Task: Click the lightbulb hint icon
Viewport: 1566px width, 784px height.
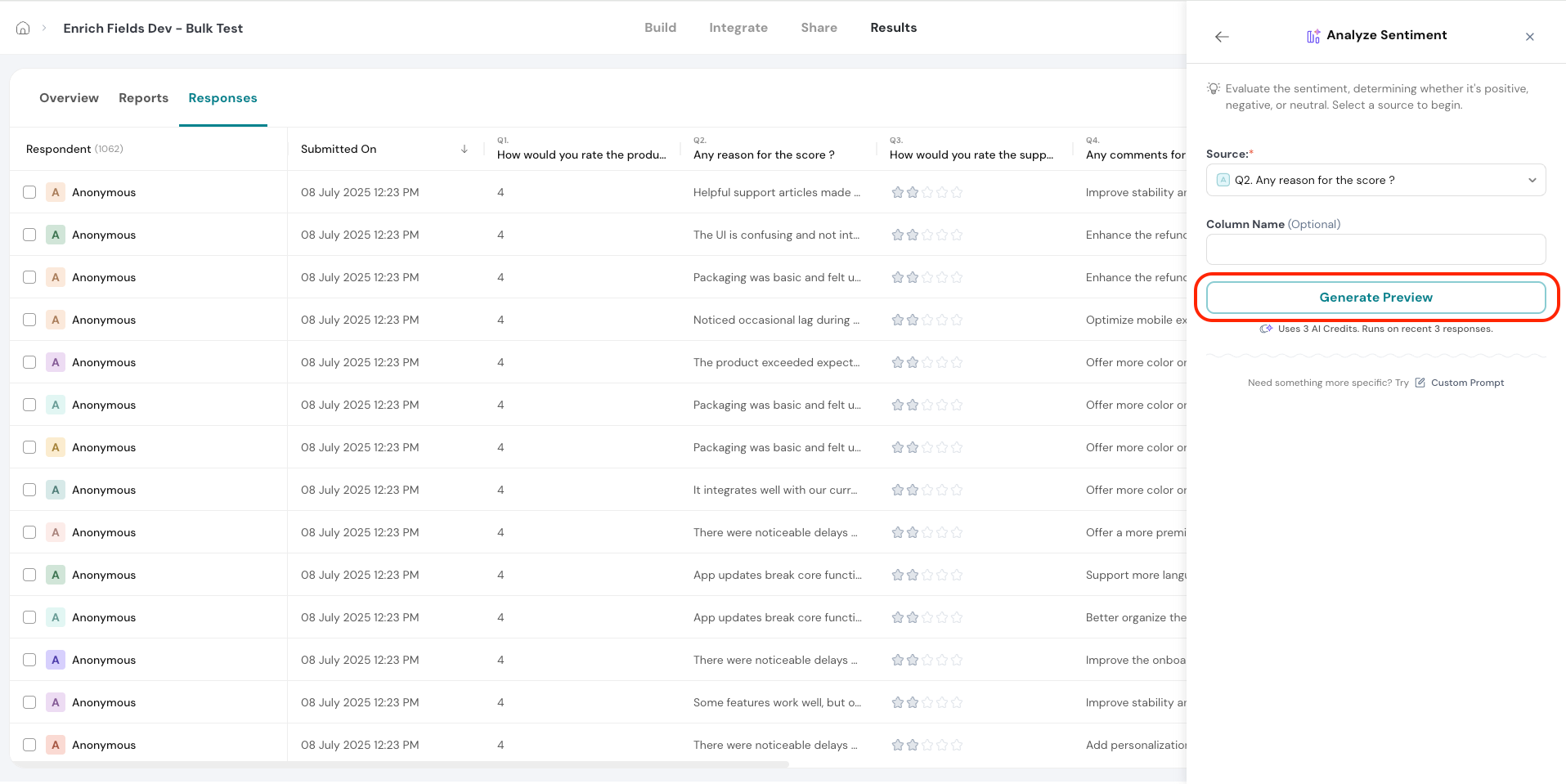Action: pos(1214,88)
